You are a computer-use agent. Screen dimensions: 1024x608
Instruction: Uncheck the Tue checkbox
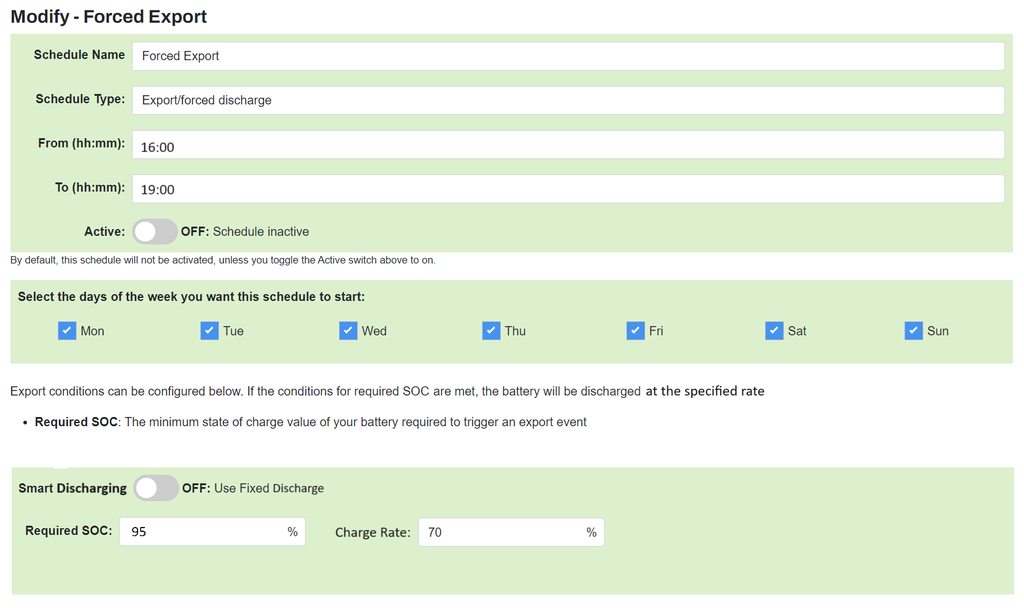(x=210, y=331)
